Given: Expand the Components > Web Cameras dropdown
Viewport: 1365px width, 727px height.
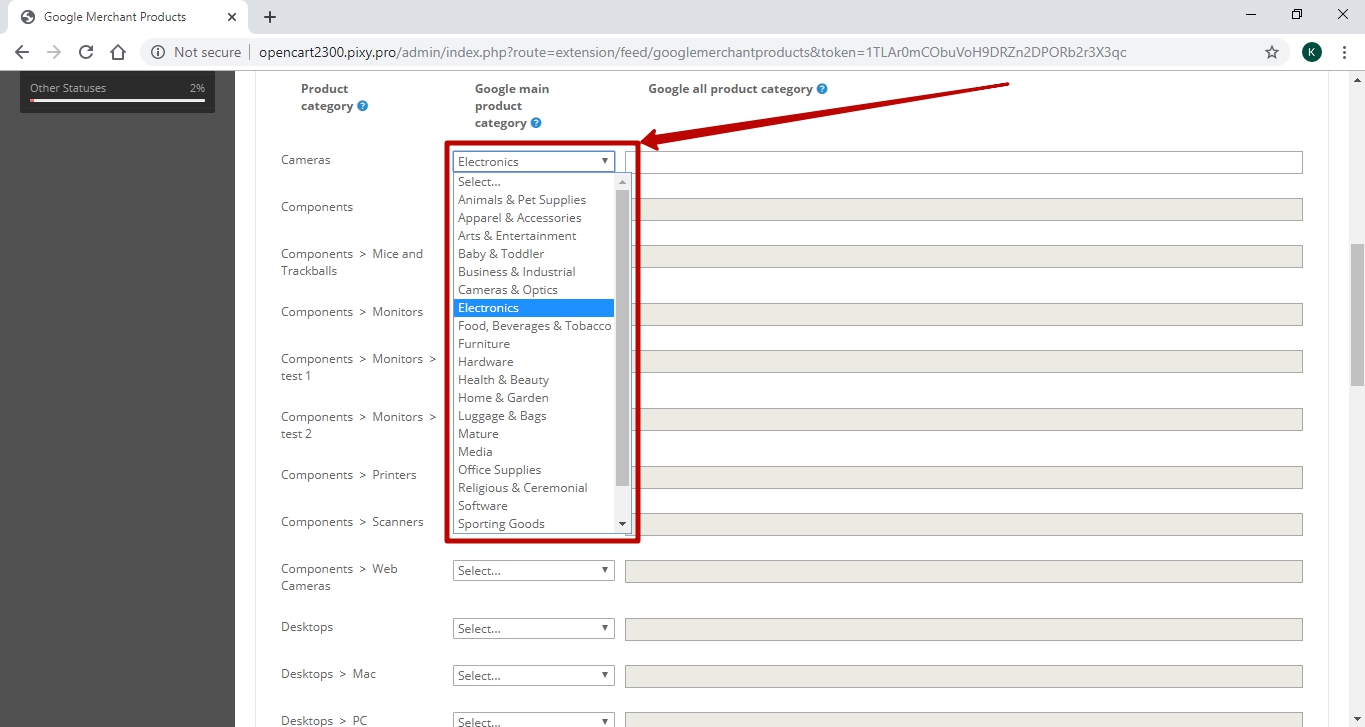Looking at the screenshot, I should [x=533, y=571].
